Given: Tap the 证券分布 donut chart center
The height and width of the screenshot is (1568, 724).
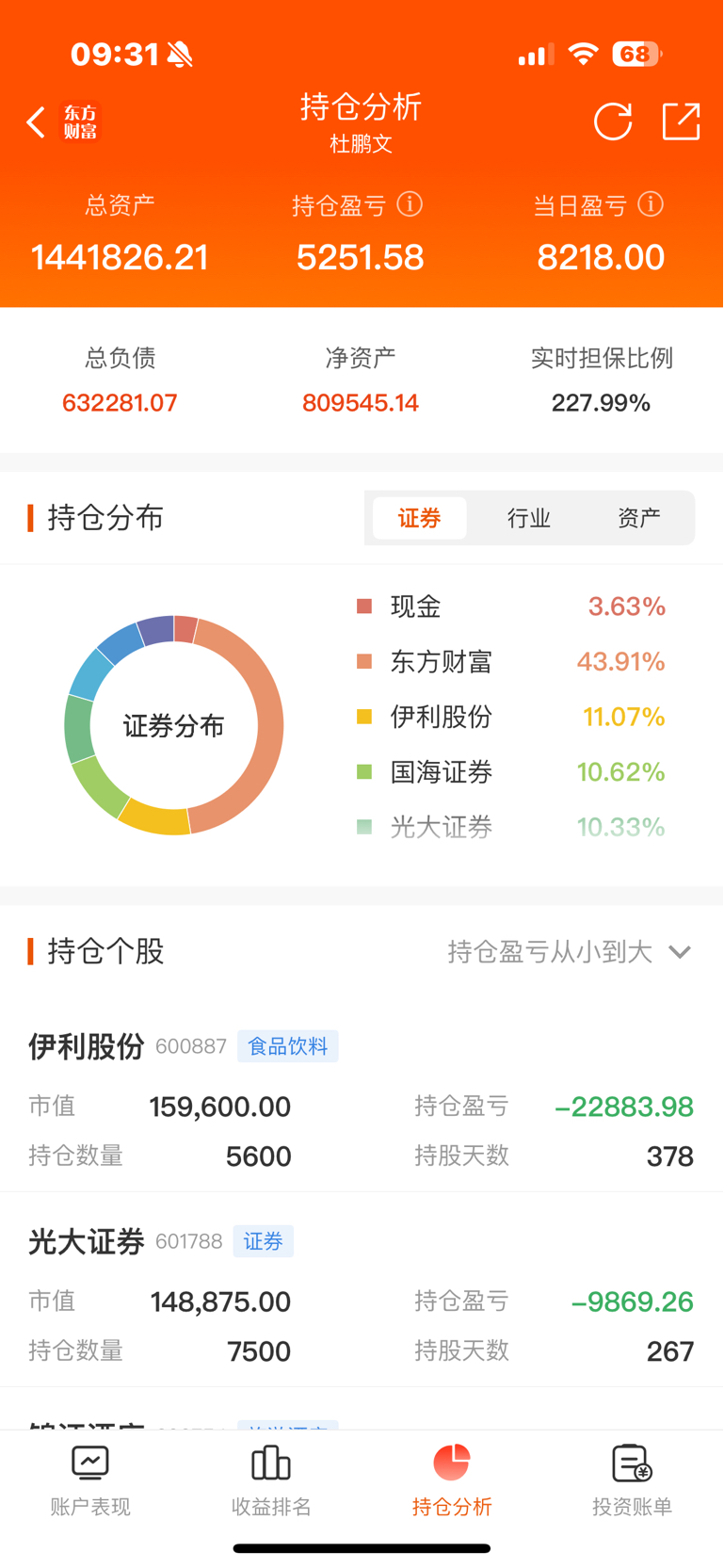Looking at the screenshot, I should [174, 726].
